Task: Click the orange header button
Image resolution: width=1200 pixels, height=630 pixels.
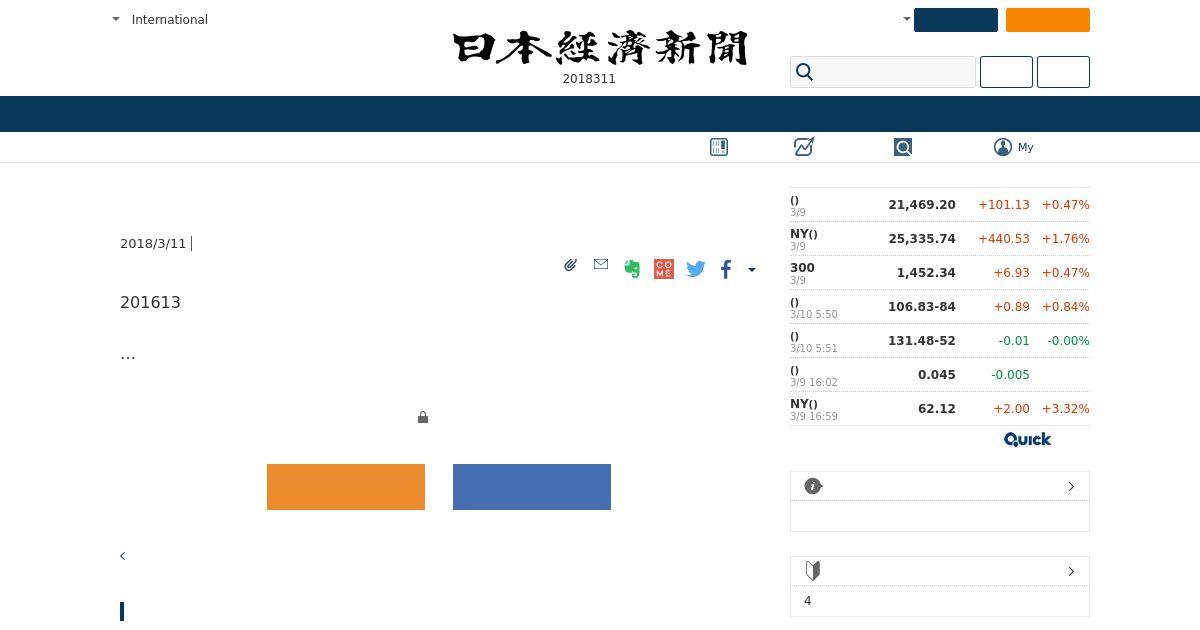Action: [x=1048, y=20]
